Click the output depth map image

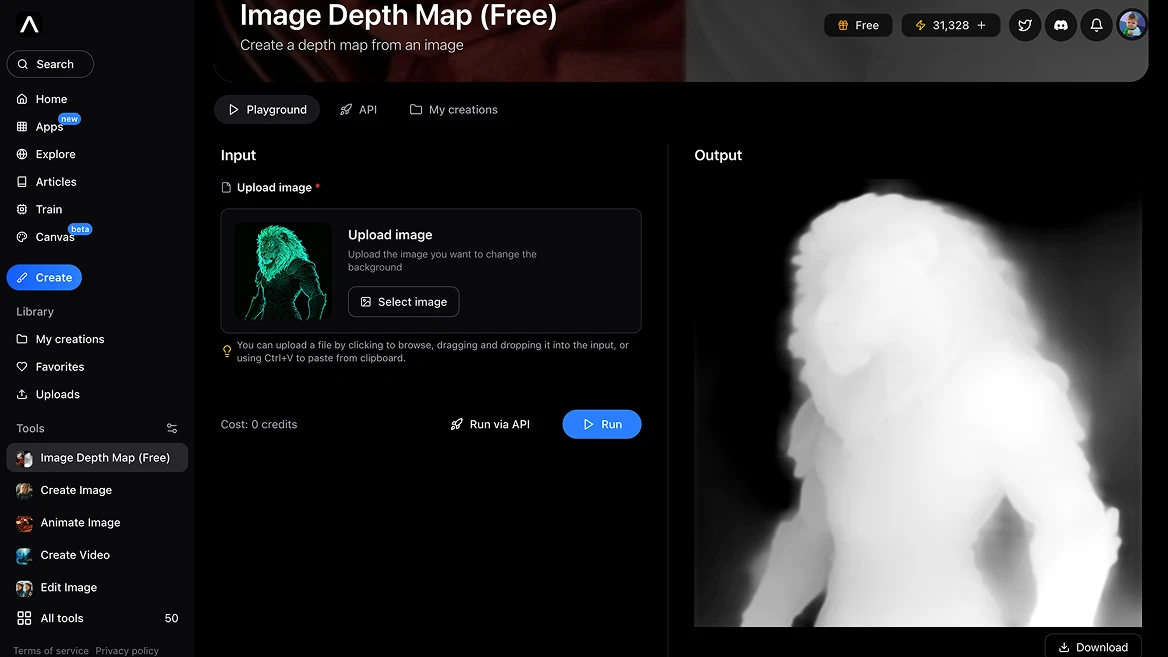tap(918, 403)
